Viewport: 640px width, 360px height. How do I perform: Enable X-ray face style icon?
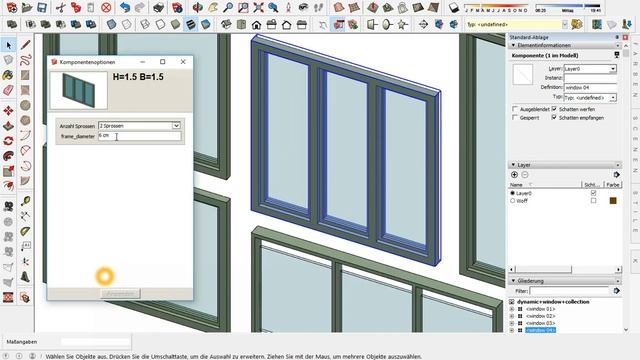pyautogui.click(x=111, y=25)
